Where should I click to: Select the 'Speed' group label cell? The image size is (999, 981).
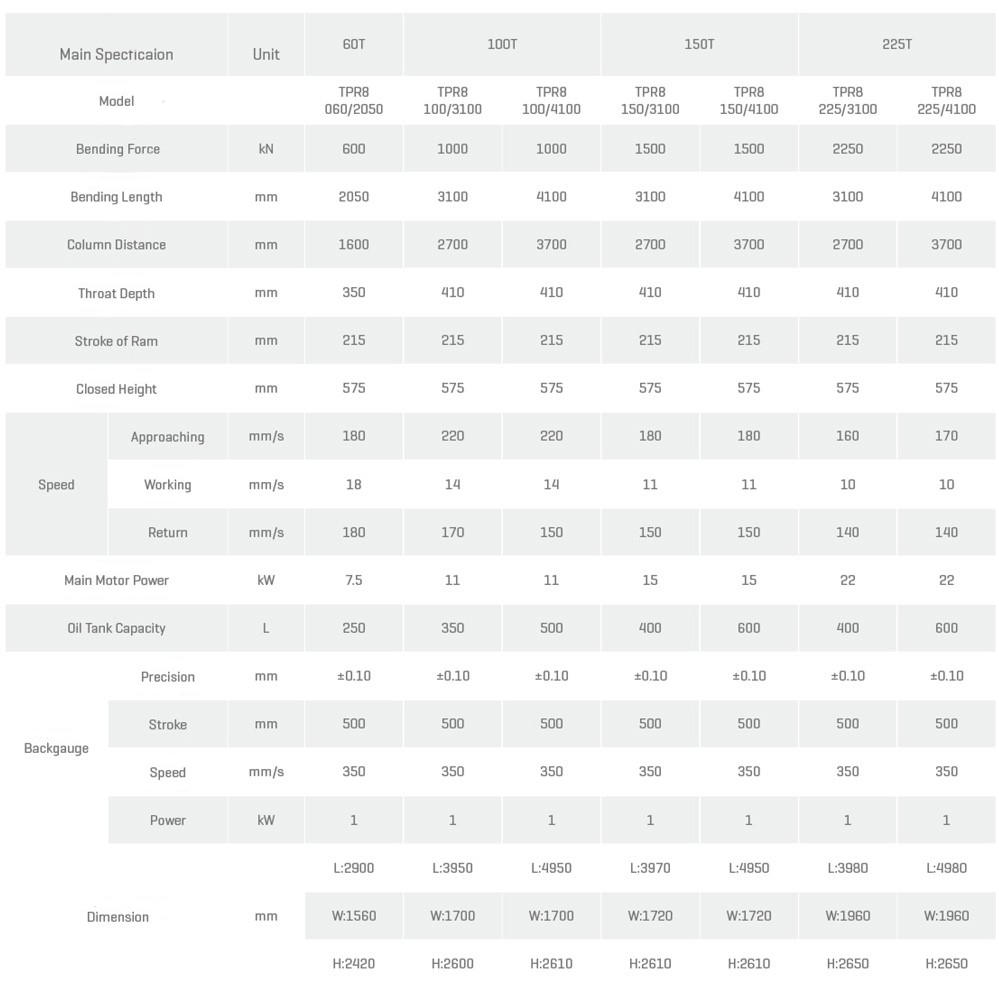point(56,485)
